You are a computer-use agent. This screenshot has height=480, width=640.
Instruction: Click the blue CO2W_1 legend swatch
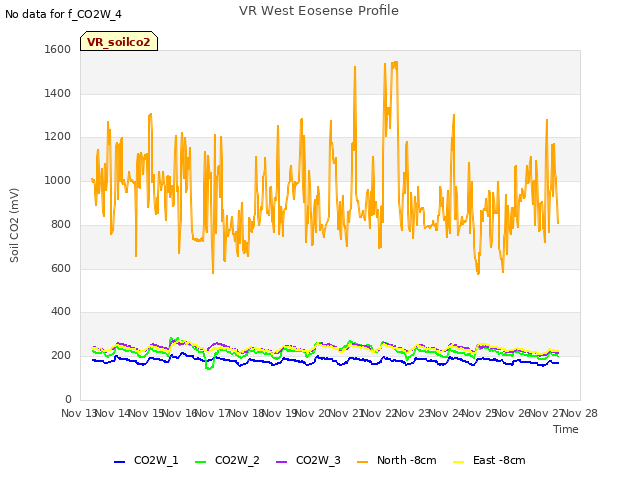pyautogui.click(x=119, y=462)
